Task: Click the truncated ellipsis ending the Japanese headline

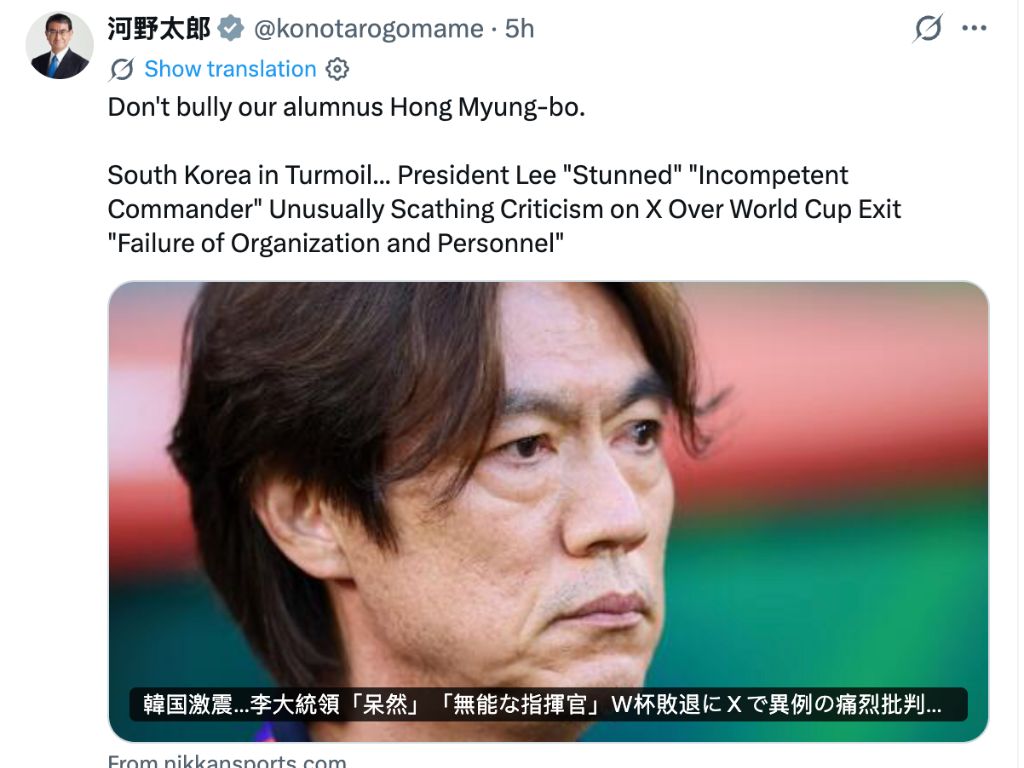Action: pos(934,709)
